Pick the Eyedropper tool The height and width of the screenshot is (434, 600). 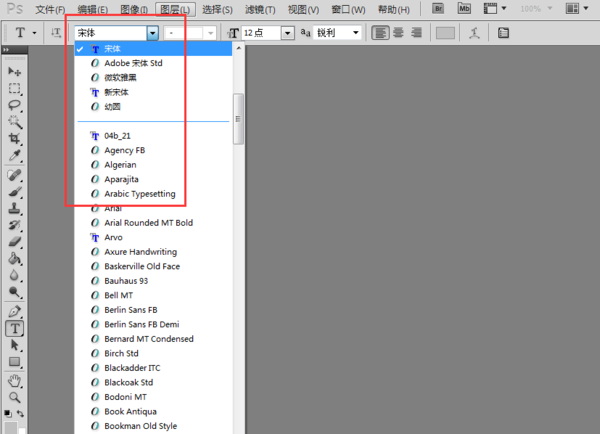(15, 155)
